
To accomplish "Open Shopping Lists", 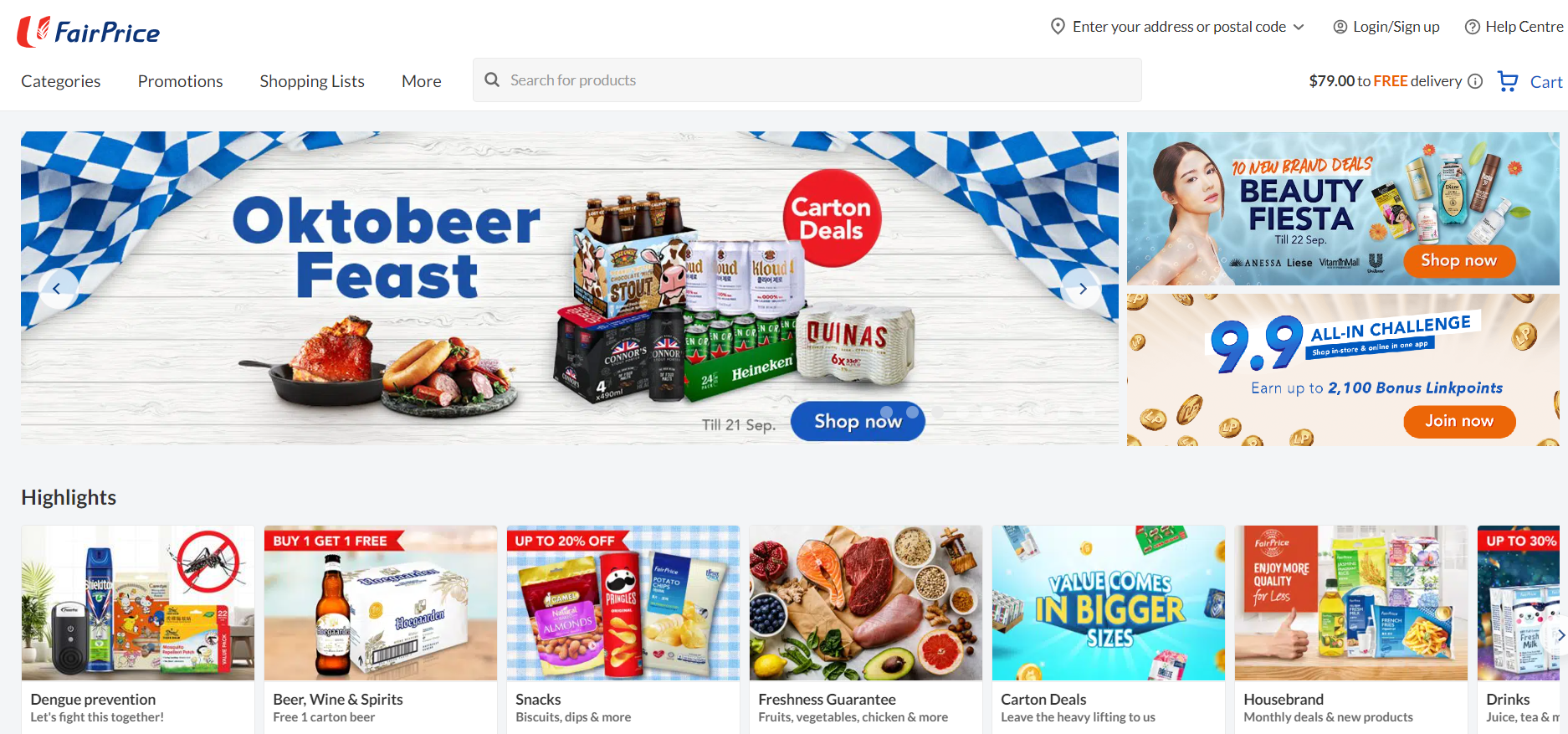I will pyautogui.click(x=312, y=81).
